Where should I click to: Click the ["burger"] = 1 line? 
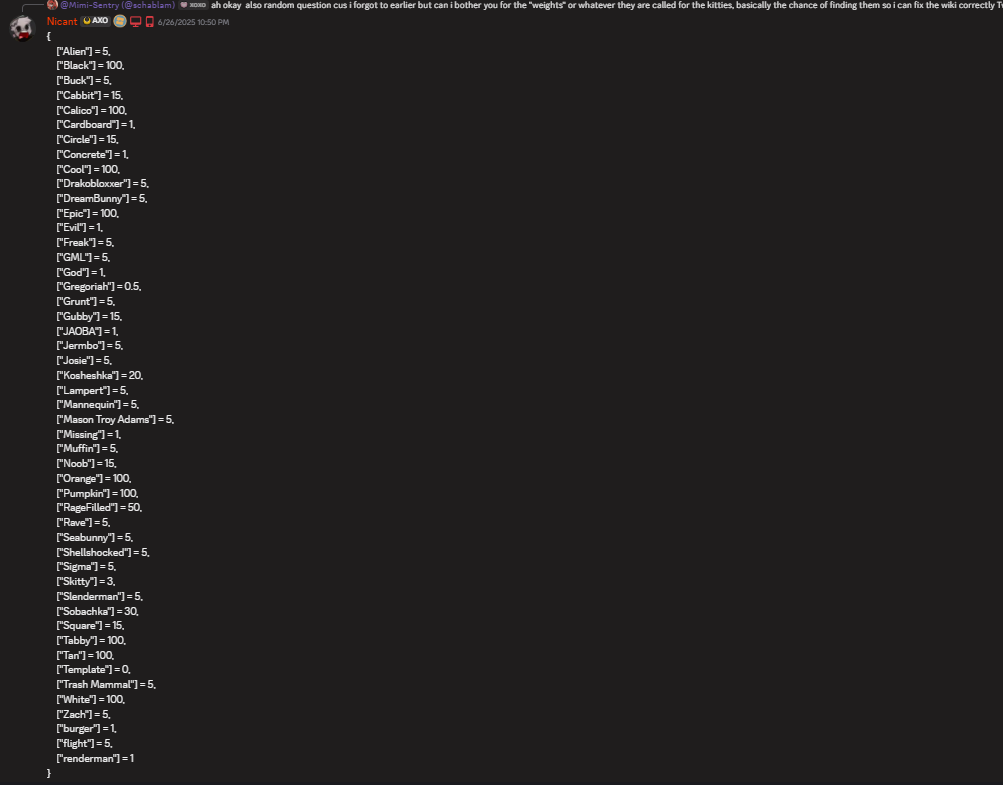(86, 729)
